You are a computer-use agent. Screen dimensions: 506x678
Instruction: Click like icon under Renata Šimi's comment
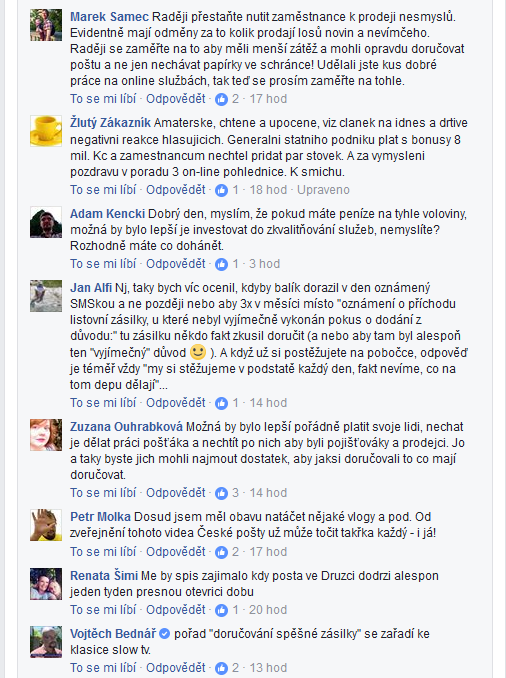(x=221, y=611)
